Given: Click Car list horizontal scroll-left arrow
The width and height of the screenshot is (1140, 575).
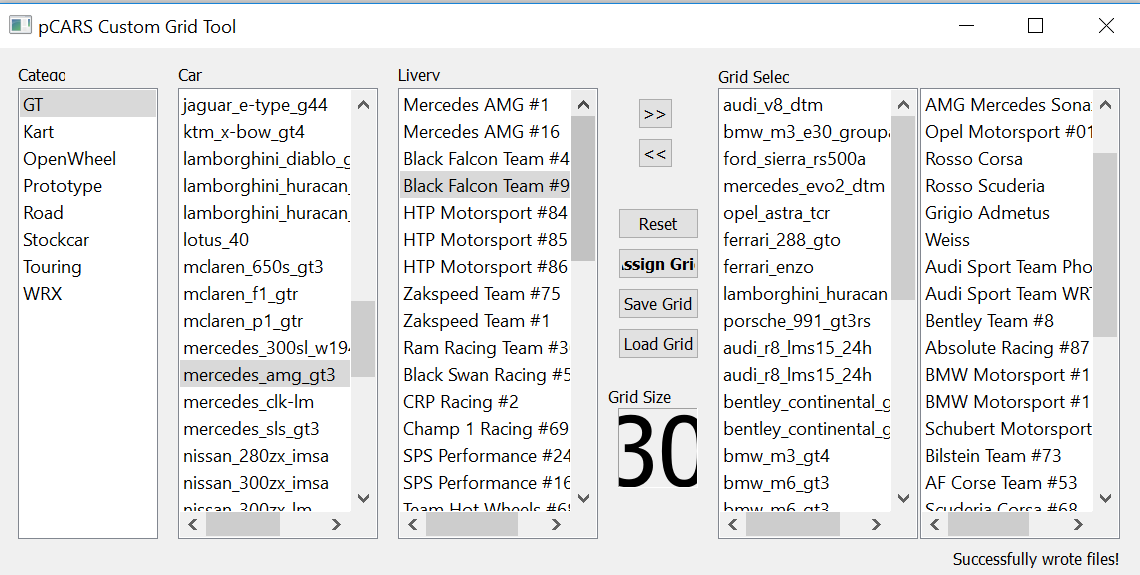Looking at the screenshot, I should (193, 524).
